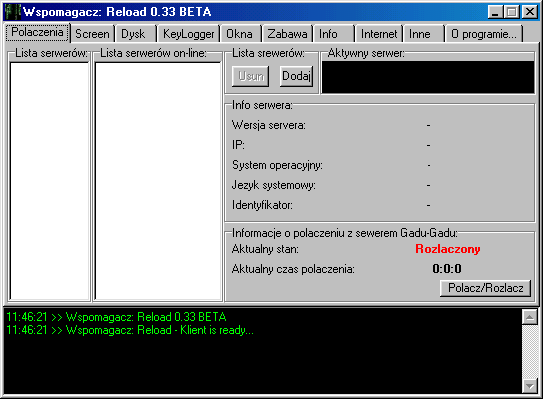Open the Zabawa tab
The width and height of the screenshot is (543, 399).
point(287,34)
